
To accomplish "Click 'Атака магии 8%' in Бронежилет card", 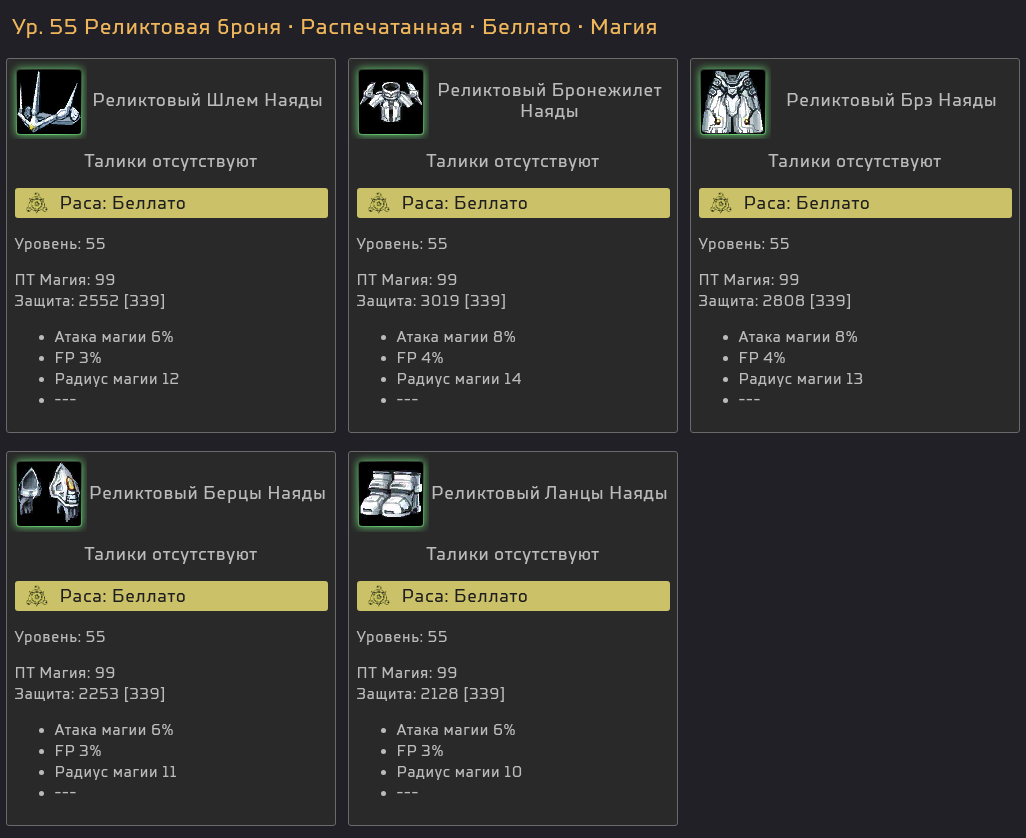I will point(456,337).
